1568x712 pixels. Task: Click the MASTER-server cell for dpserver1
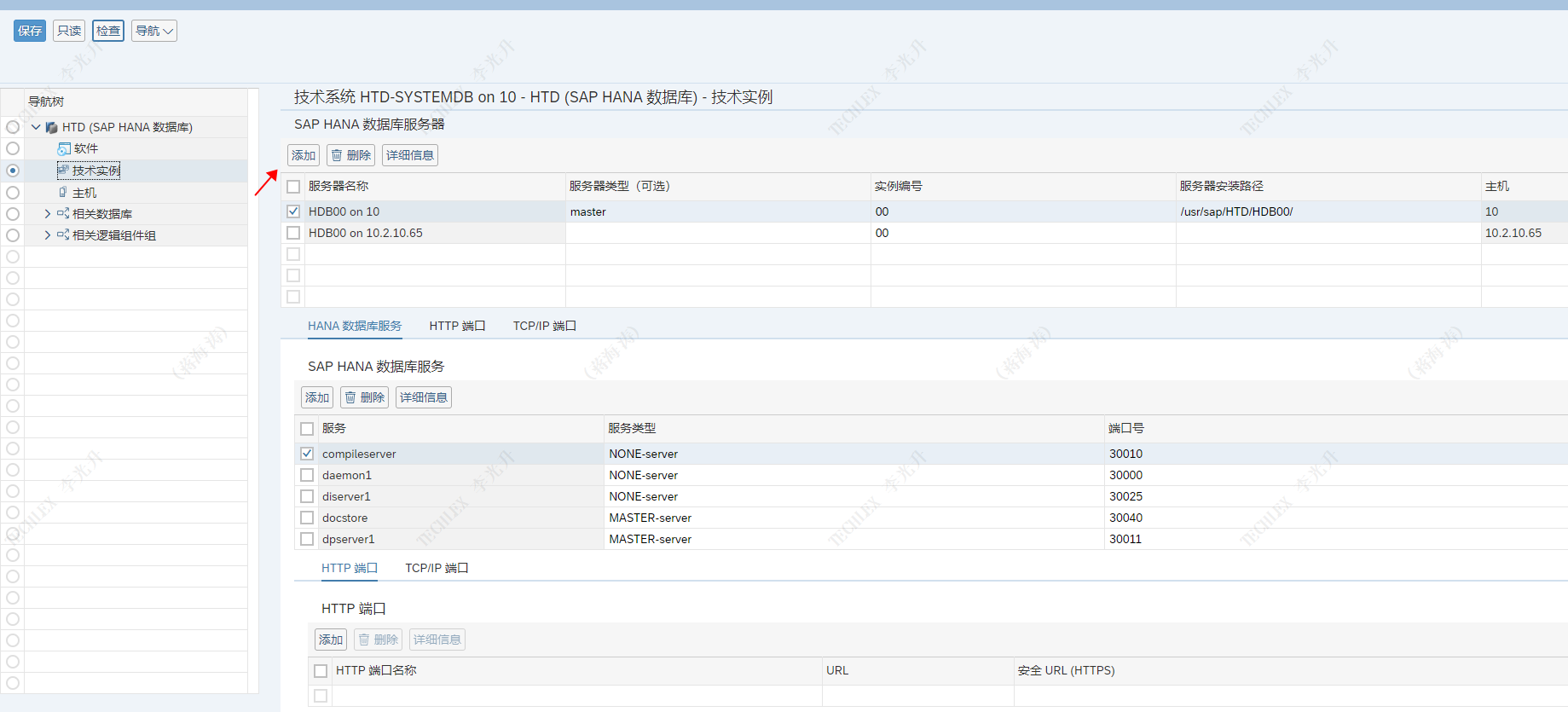854,539
